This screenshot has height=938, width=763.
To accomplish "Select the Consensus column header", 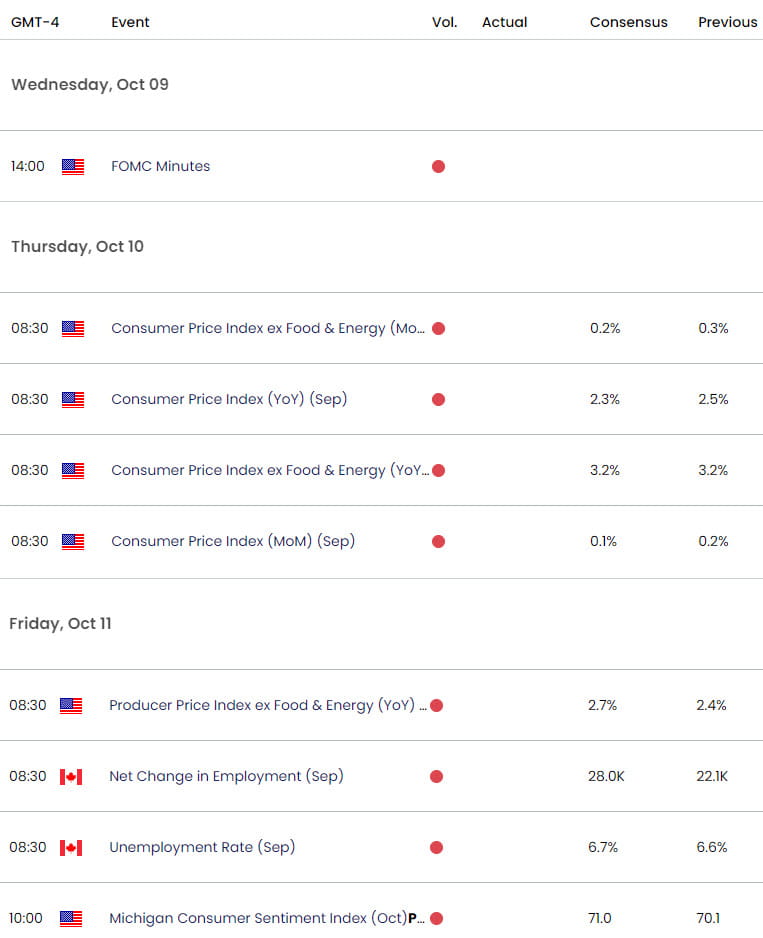I will (x=628, y=21).
